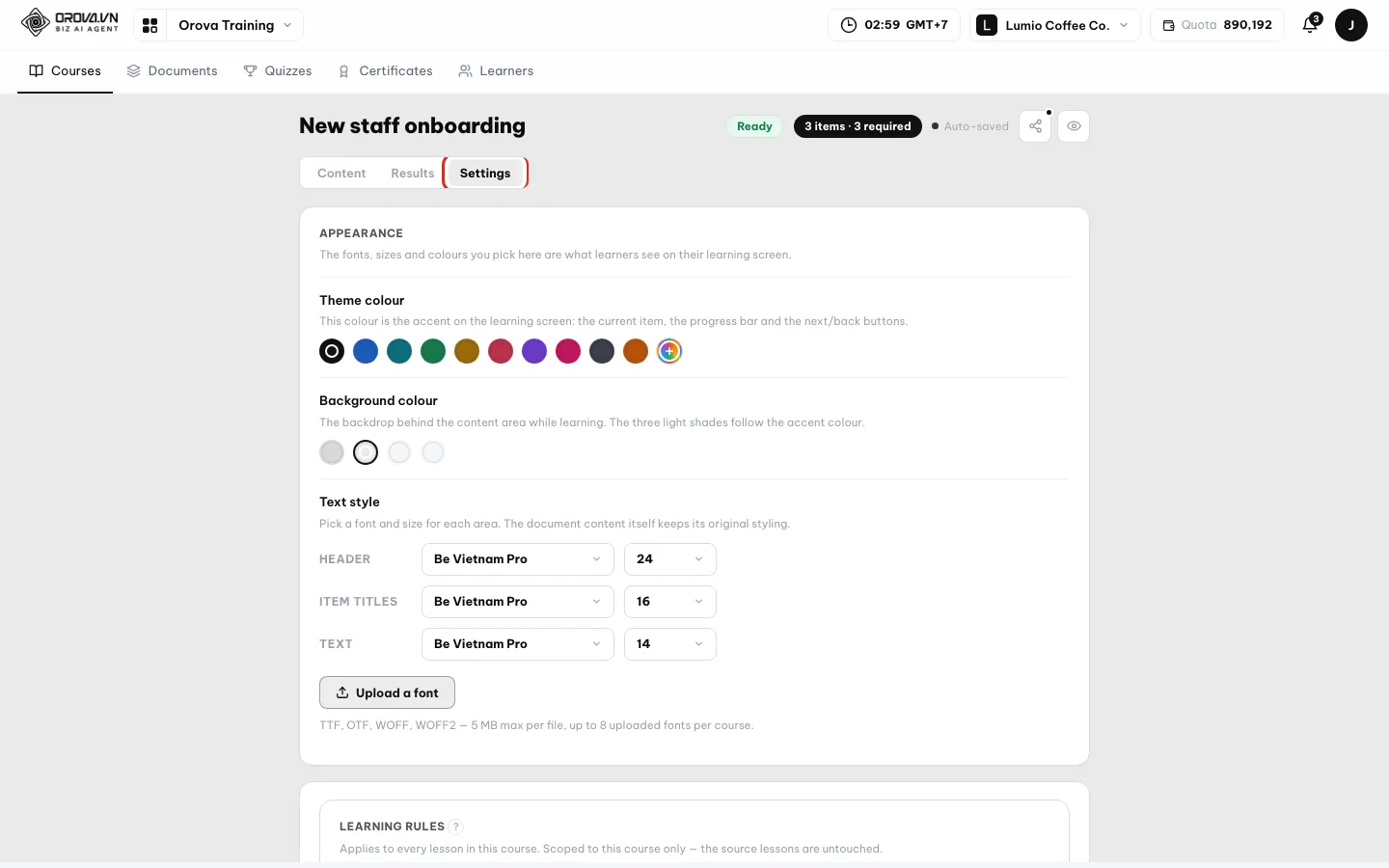Switch to the Results tab
Image resolution: width=1389 pixels, height=868 pixels.
coord(413,174)
